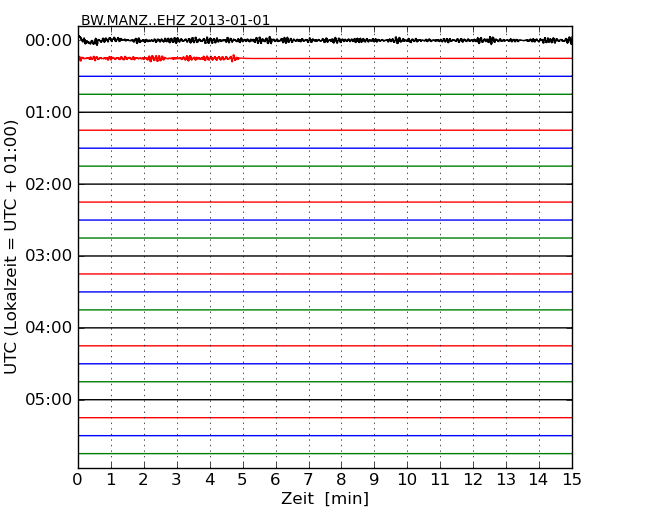Click the plot title BW.MANZ..EHZ 2013-01-01
Viewport: 650px width, 520px height.
coord(175,20)
